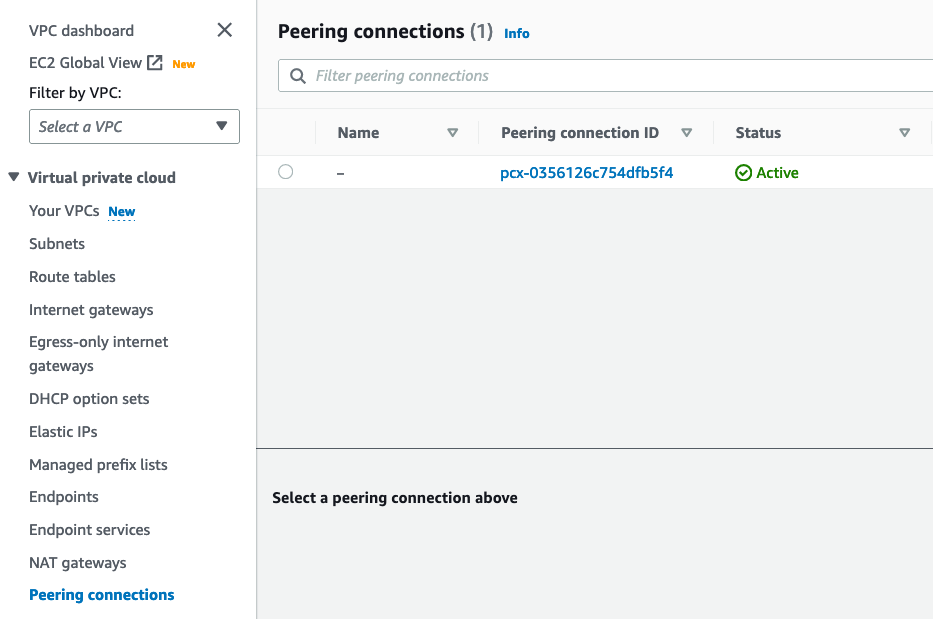
Task: Open the Select a VPC dropdown
Action: point(134,127)
